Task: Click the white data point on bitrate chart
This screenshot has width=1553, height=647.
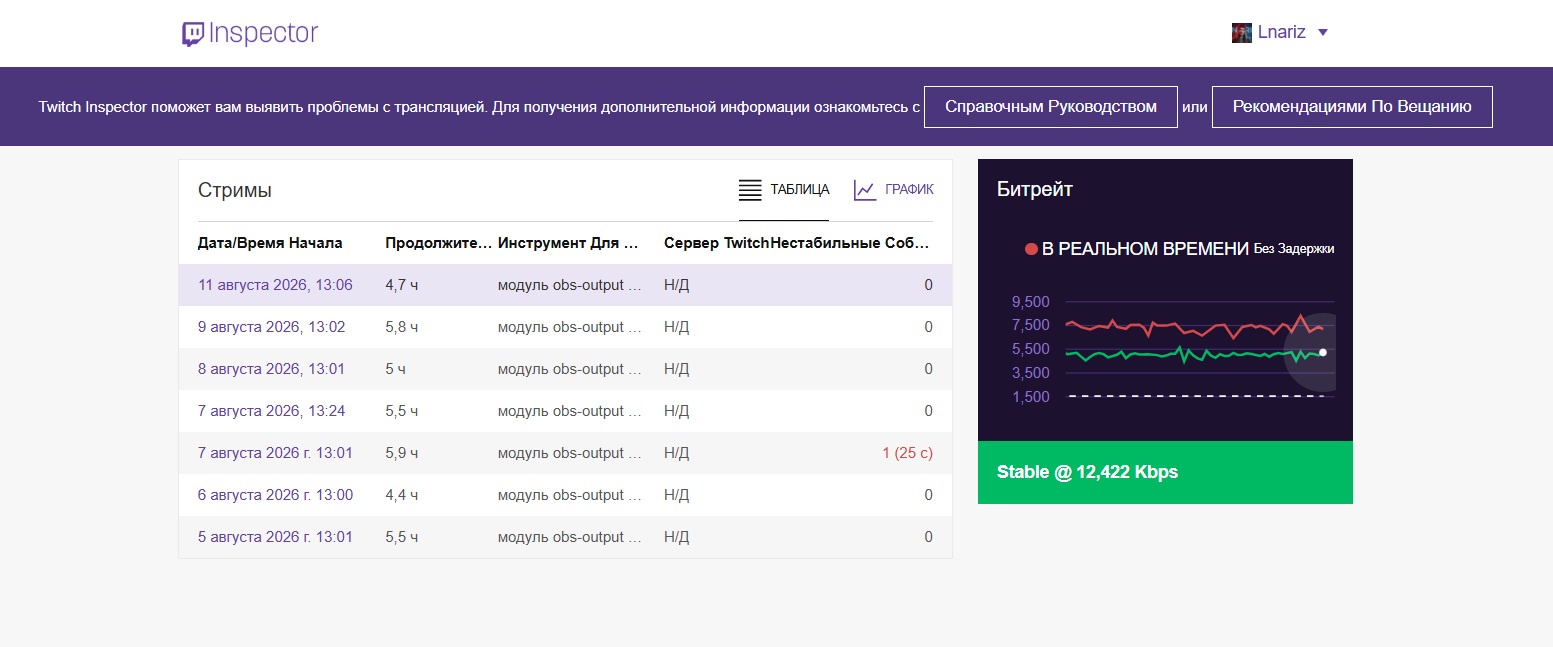Action: pos(1323,352)
